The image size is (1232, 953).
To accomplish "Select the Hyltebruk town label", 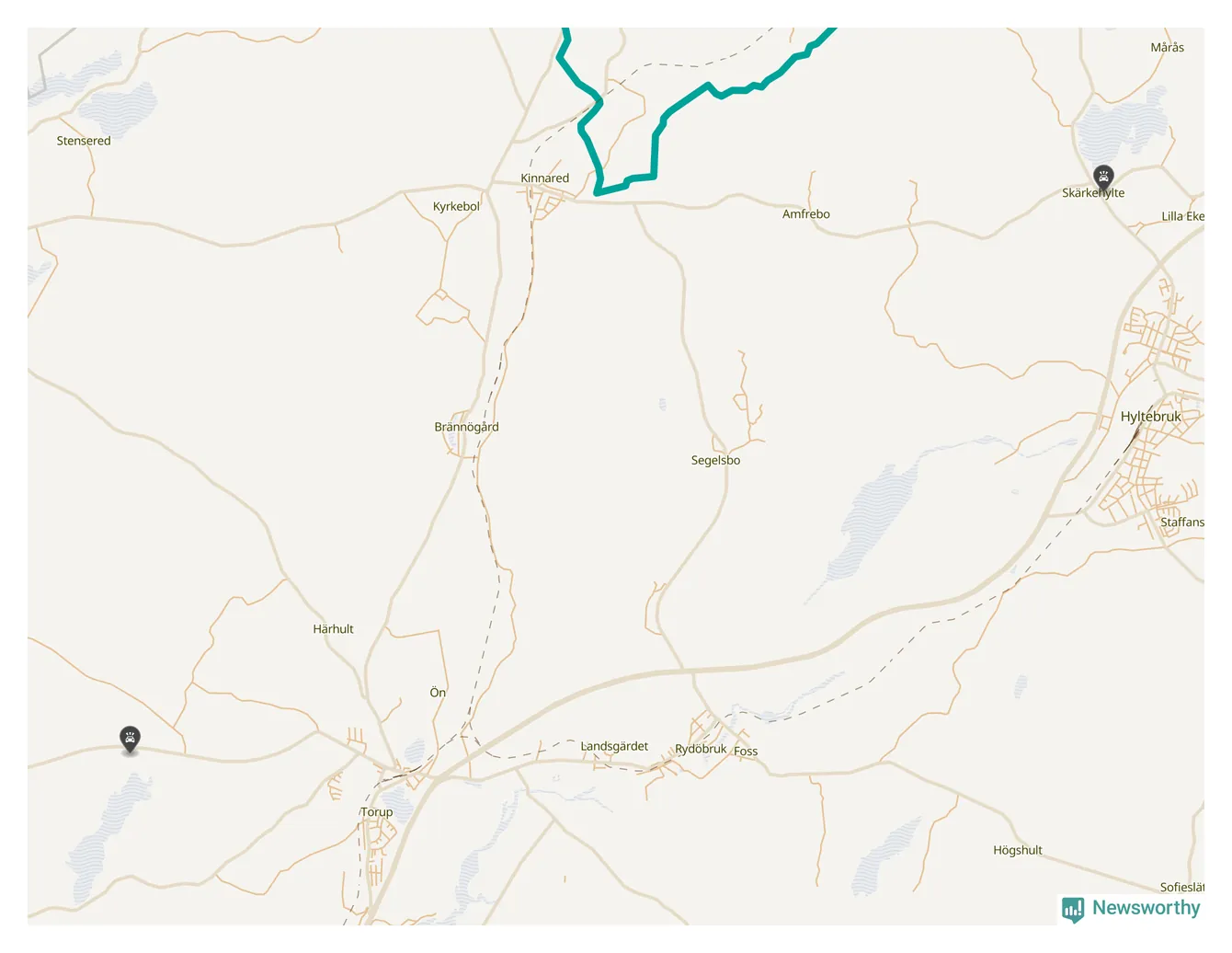I will [1150, 417].
